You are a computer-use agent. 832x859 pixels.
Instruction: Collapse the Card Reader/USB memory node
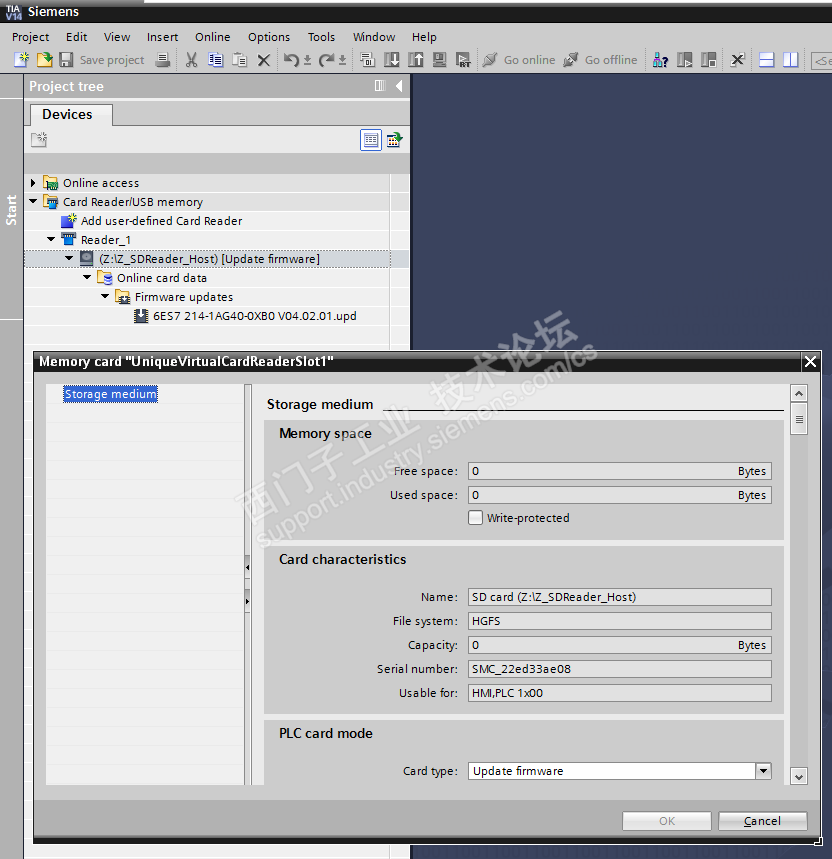click(33, 201)
